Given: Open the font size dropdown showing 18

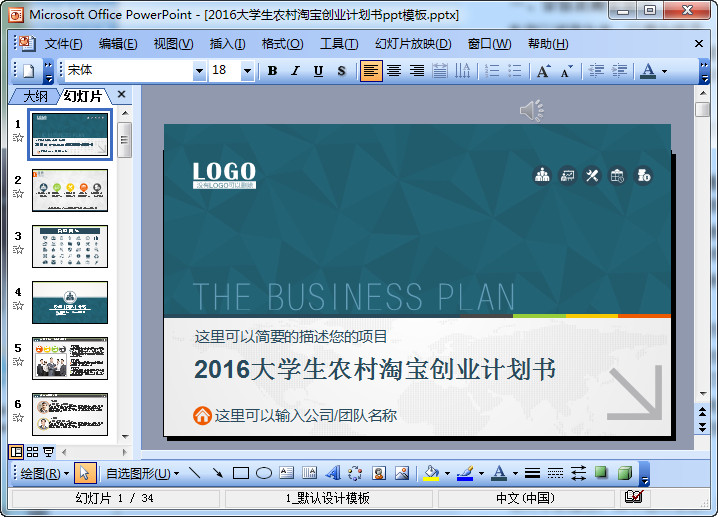Looking at the screenshot, I should click(x=247, y=71).
